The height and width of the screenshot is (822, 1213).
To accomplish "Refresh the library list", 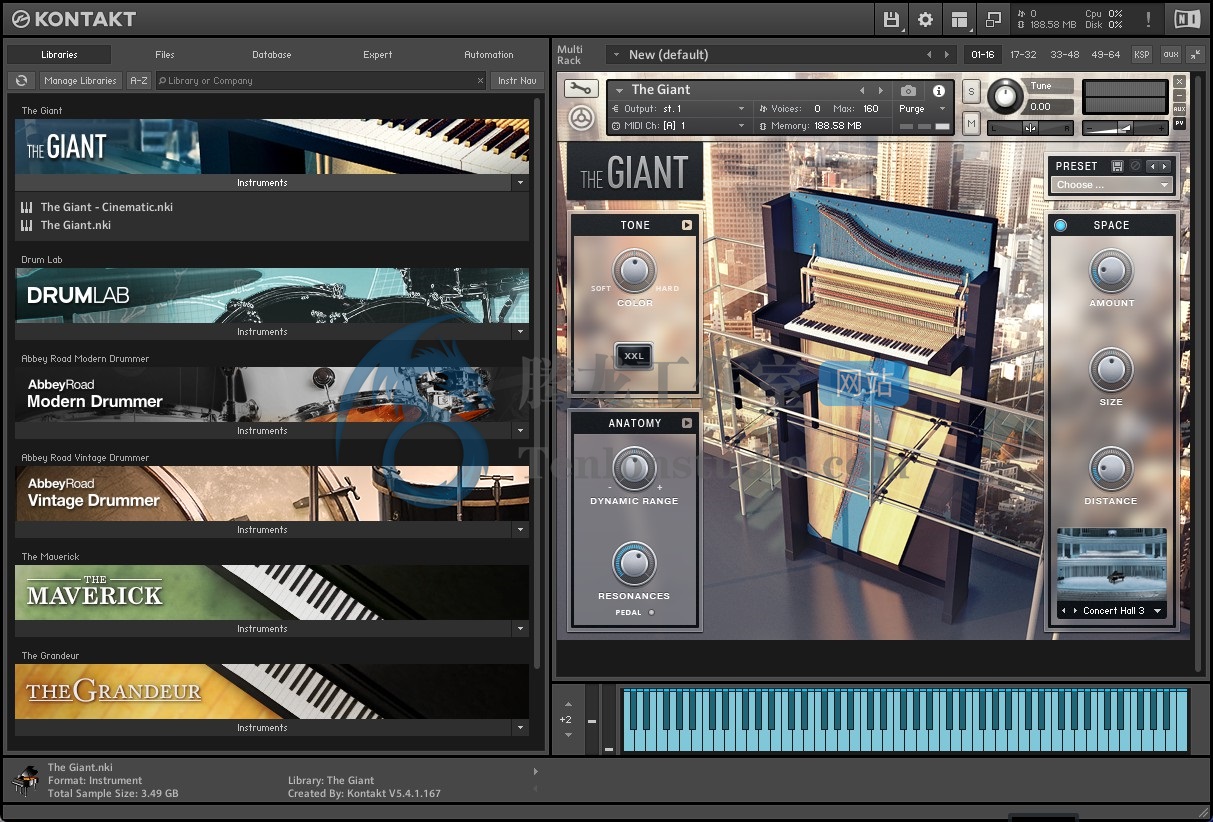I will pos(20,81).
